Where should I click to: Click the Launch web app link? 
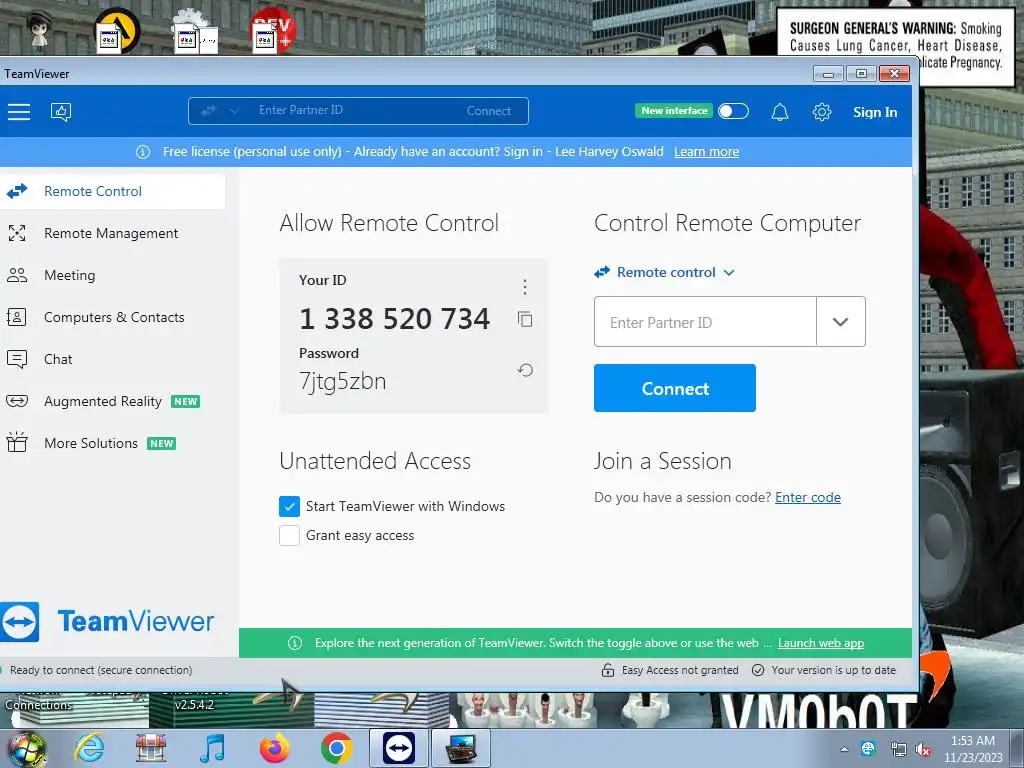(821, 643)
